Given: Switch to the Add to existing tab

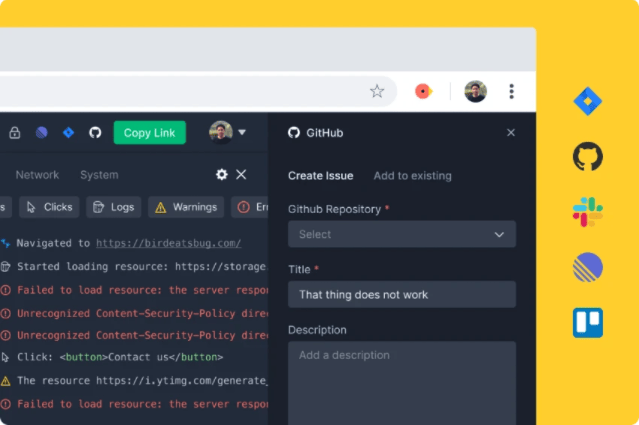Looking at the screenshot, I should [x=412, y=176].
